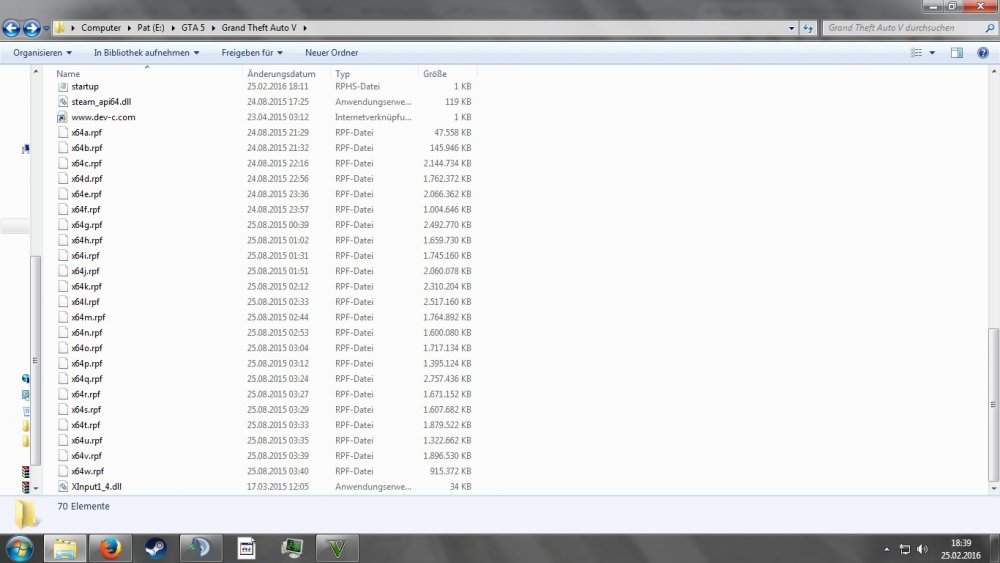Click the network tray icon
This screenshot has width=1000, height=563.
[904, 549]
